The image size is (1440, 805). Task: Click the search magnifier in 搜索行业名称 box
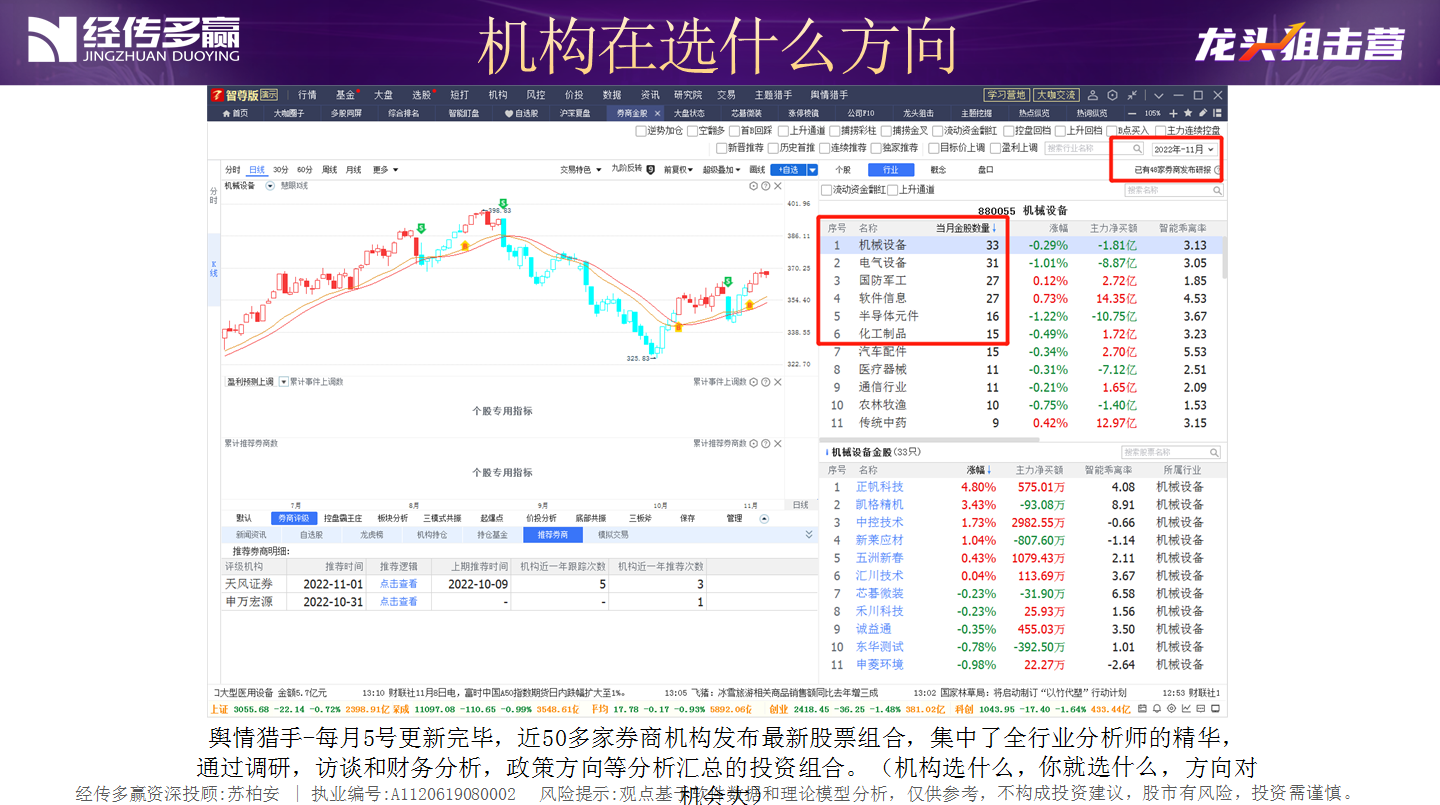pos(1137,148)
